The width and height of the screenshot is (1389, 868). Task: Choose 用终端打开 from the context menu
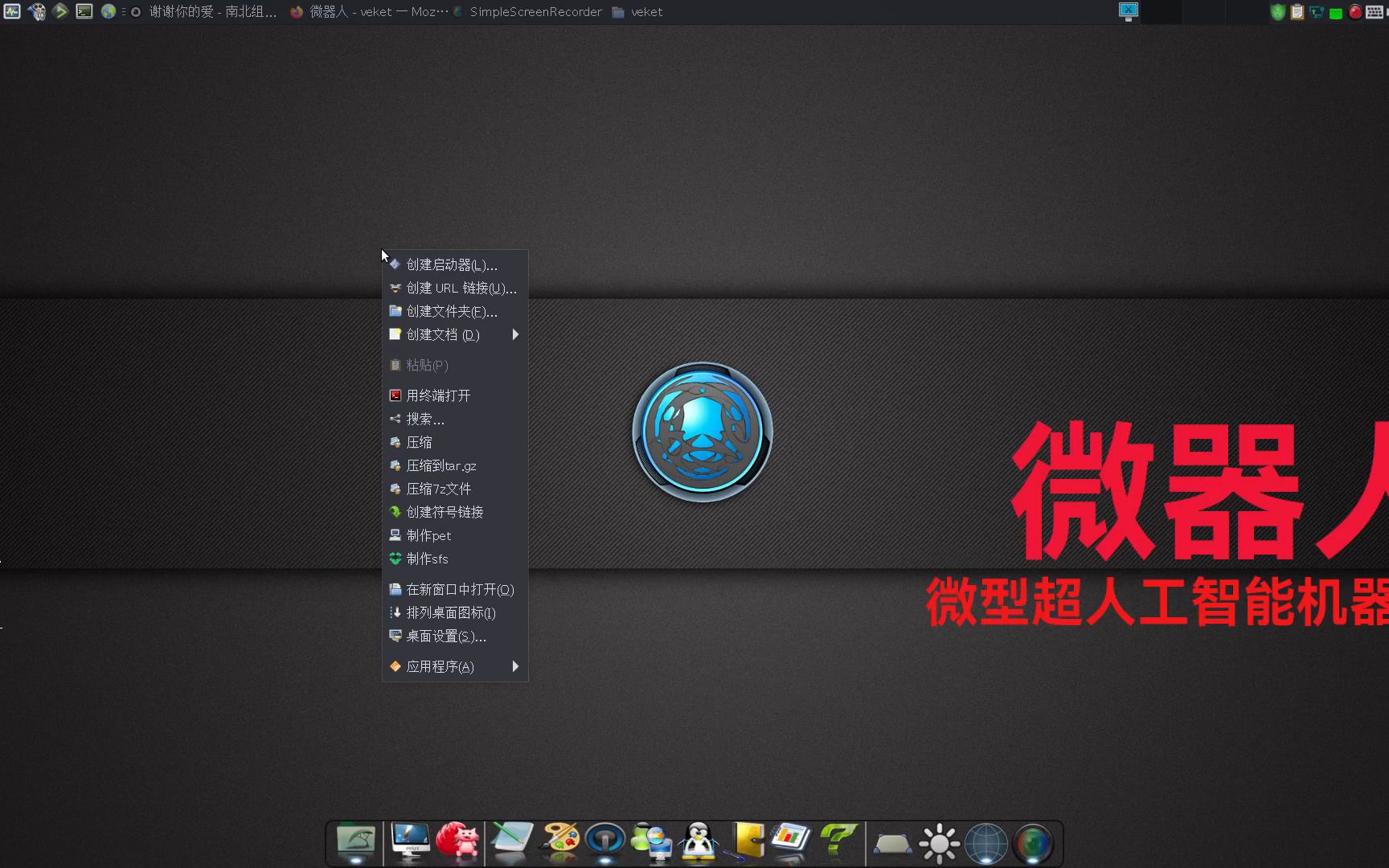pos(455,395)
